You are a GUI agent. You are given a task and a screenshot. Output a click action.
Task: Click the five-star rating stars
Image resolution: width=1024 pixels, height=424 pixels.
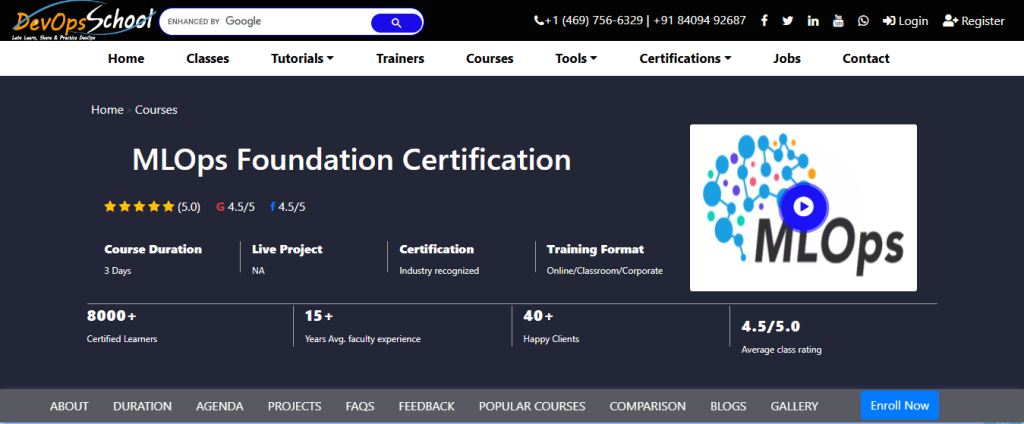139,207
